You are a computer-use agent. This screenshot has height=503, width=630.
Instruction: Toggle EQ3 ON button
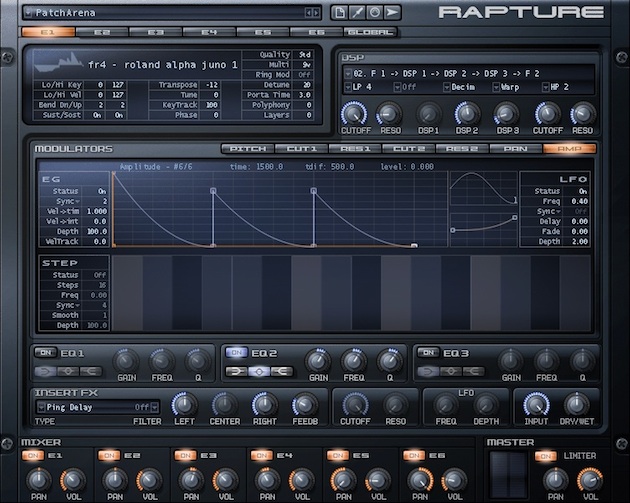click(428, 353)
